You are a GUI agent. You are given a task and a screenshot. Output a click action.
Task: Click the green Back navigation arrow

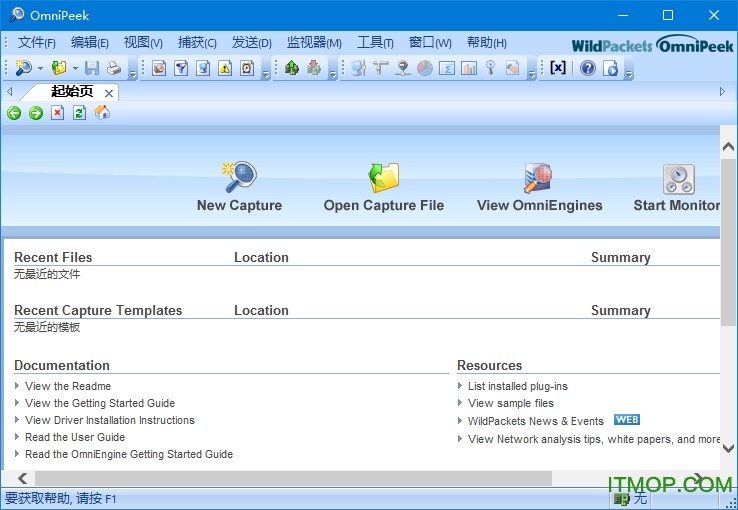tap(14, 113)
